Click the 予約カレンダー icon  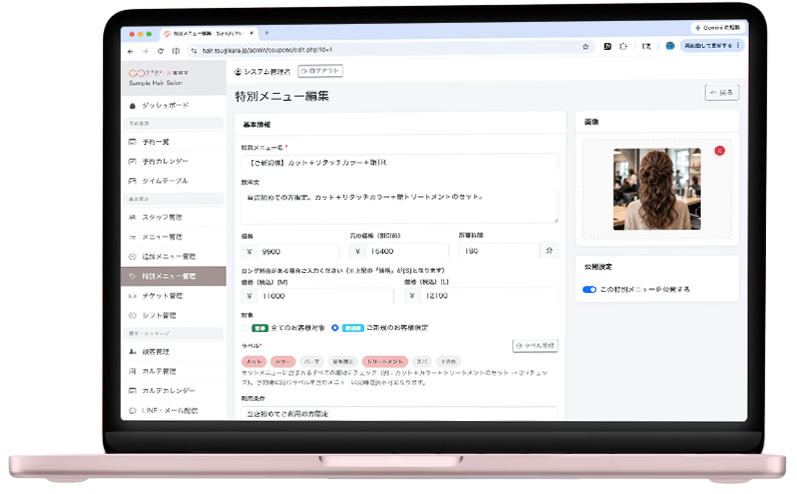[133, 161]
